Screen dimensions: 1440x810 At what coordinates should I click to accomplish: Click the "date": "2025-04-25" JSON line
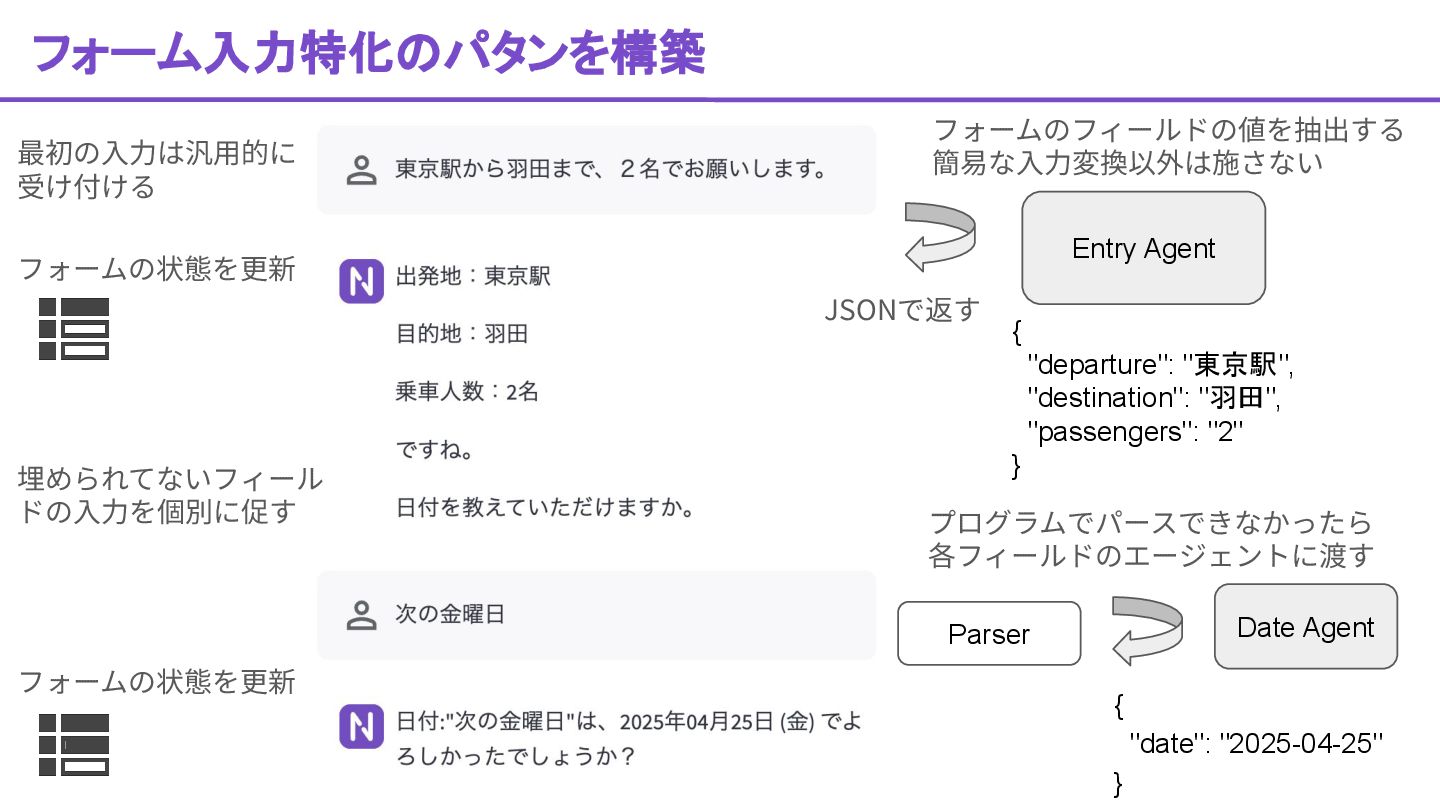point(1255,743)
